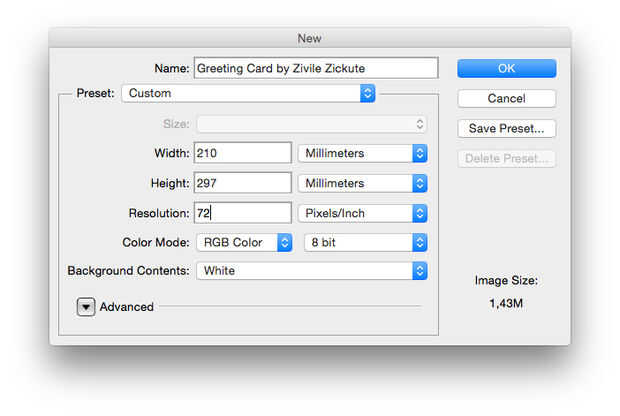
Task: Click the Resolution value field
Action: click(x=243, y=213)
